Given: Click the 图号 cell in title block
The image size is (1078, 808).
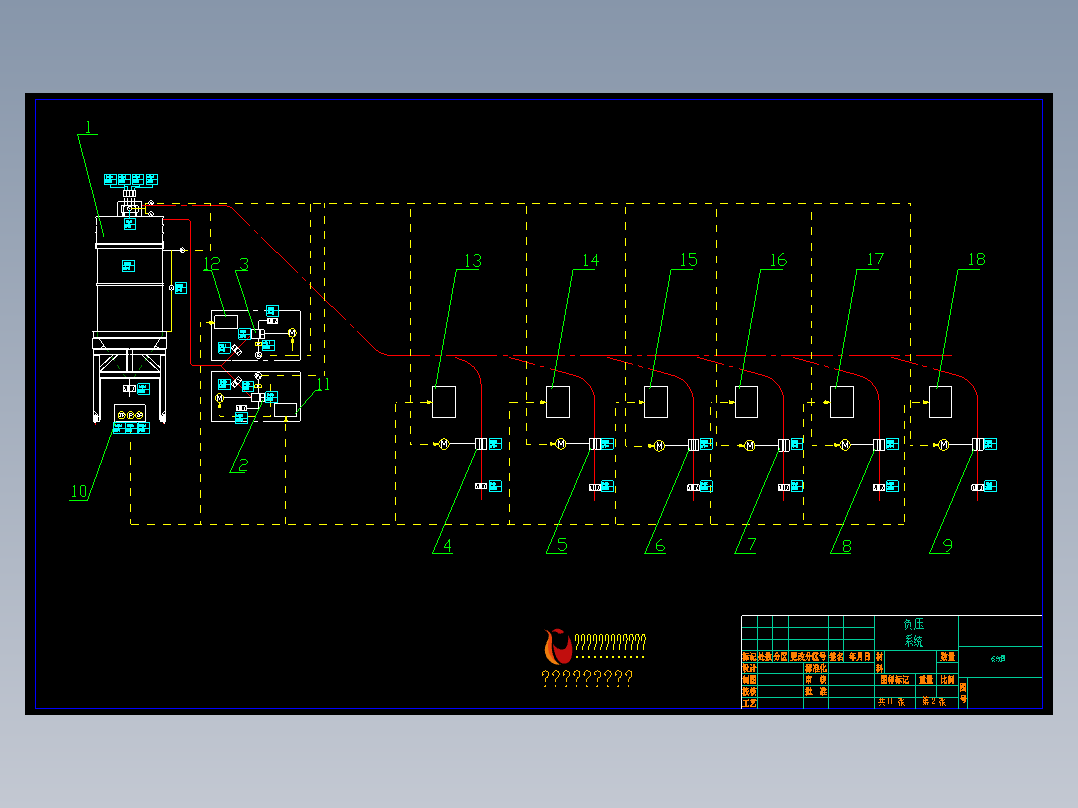Looking at the screenshot, I should pos(963,693).
